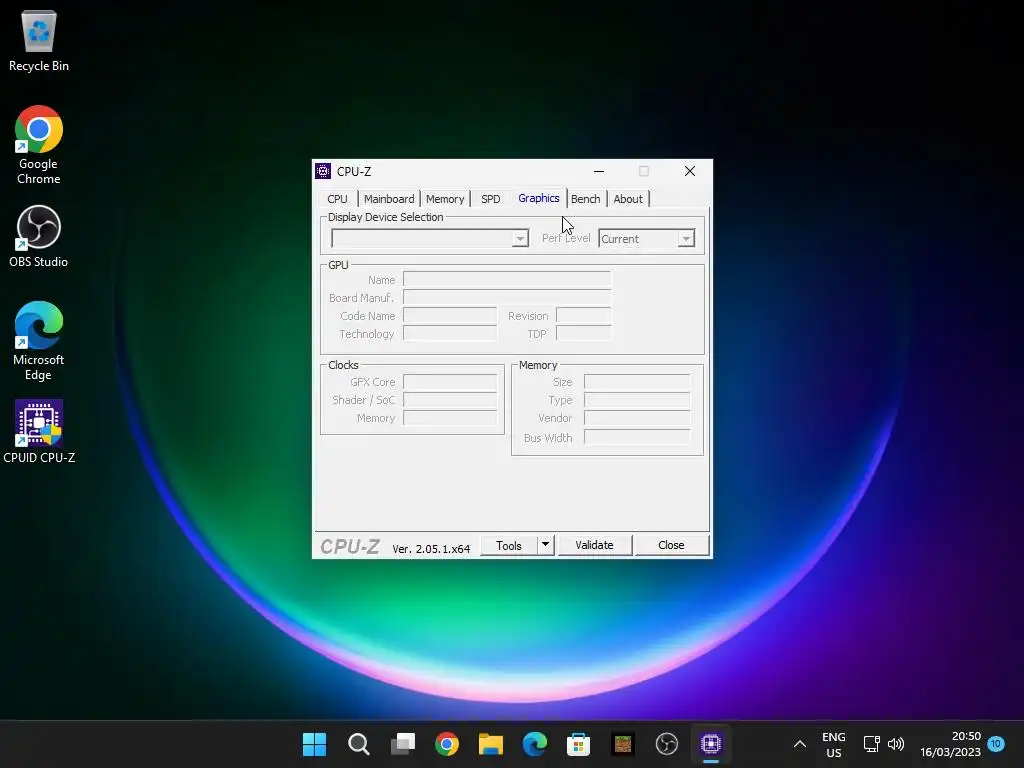The height and width of the screenshot is (768, 1024).
Task: Click the version text Ver. 2.05.1.x64
Action: click(x=431, y=549)
